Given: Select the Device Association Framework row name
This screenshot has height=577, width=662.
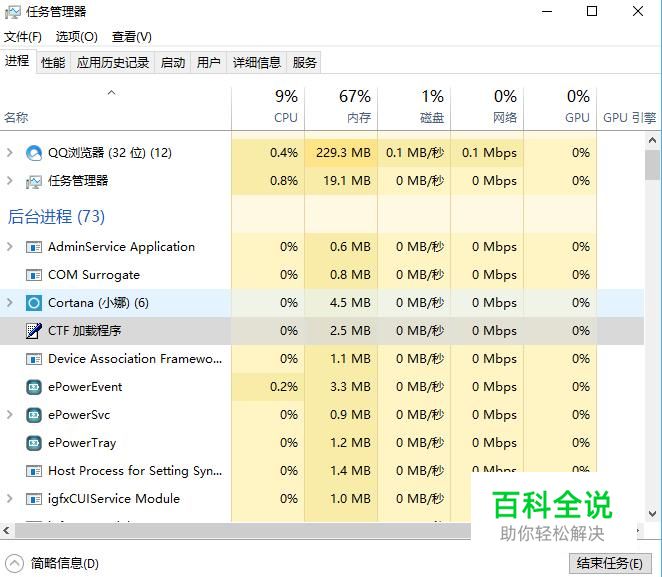Looking at the screenshot, I should point(135,359).
